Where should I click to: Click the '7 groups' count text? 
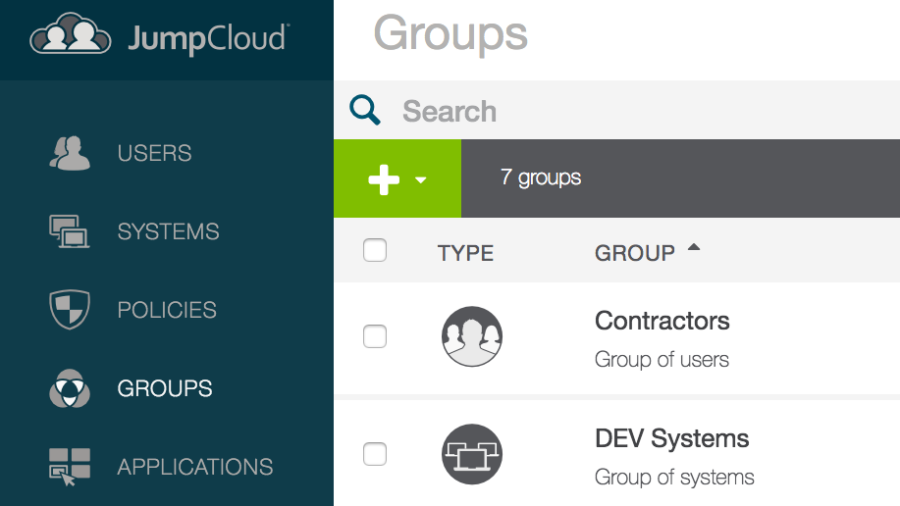click(x=541, y=178)
